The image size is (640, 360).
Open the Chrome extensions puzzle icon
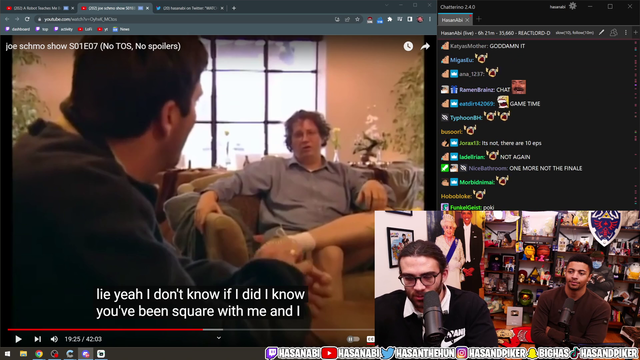tap(390, 19)
